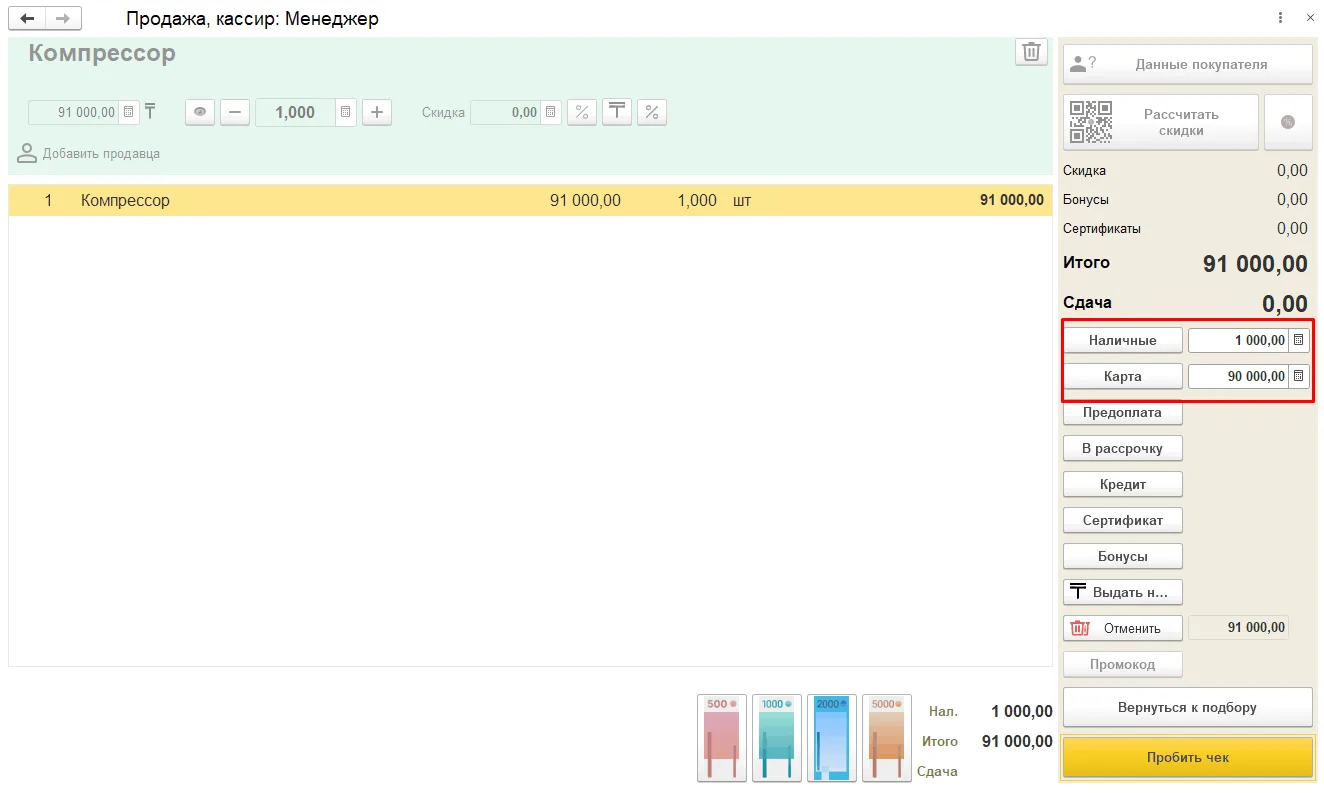Choose Предоплата payment type

(1123, 412)
